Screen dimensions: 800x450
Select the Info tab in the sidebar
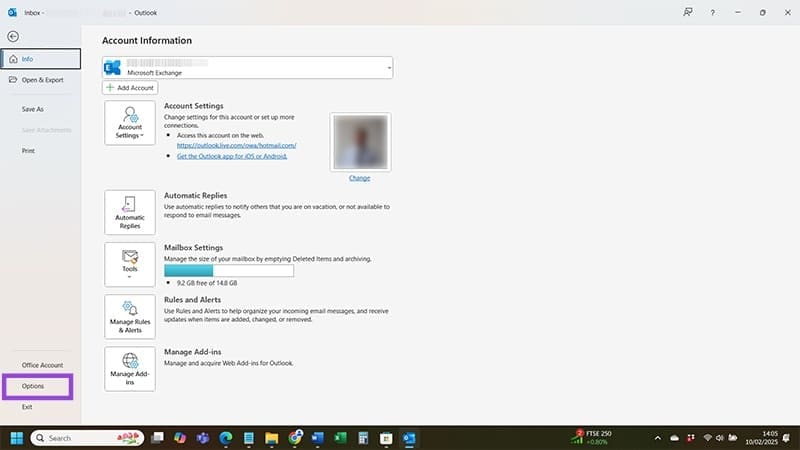tap(41, 59)
